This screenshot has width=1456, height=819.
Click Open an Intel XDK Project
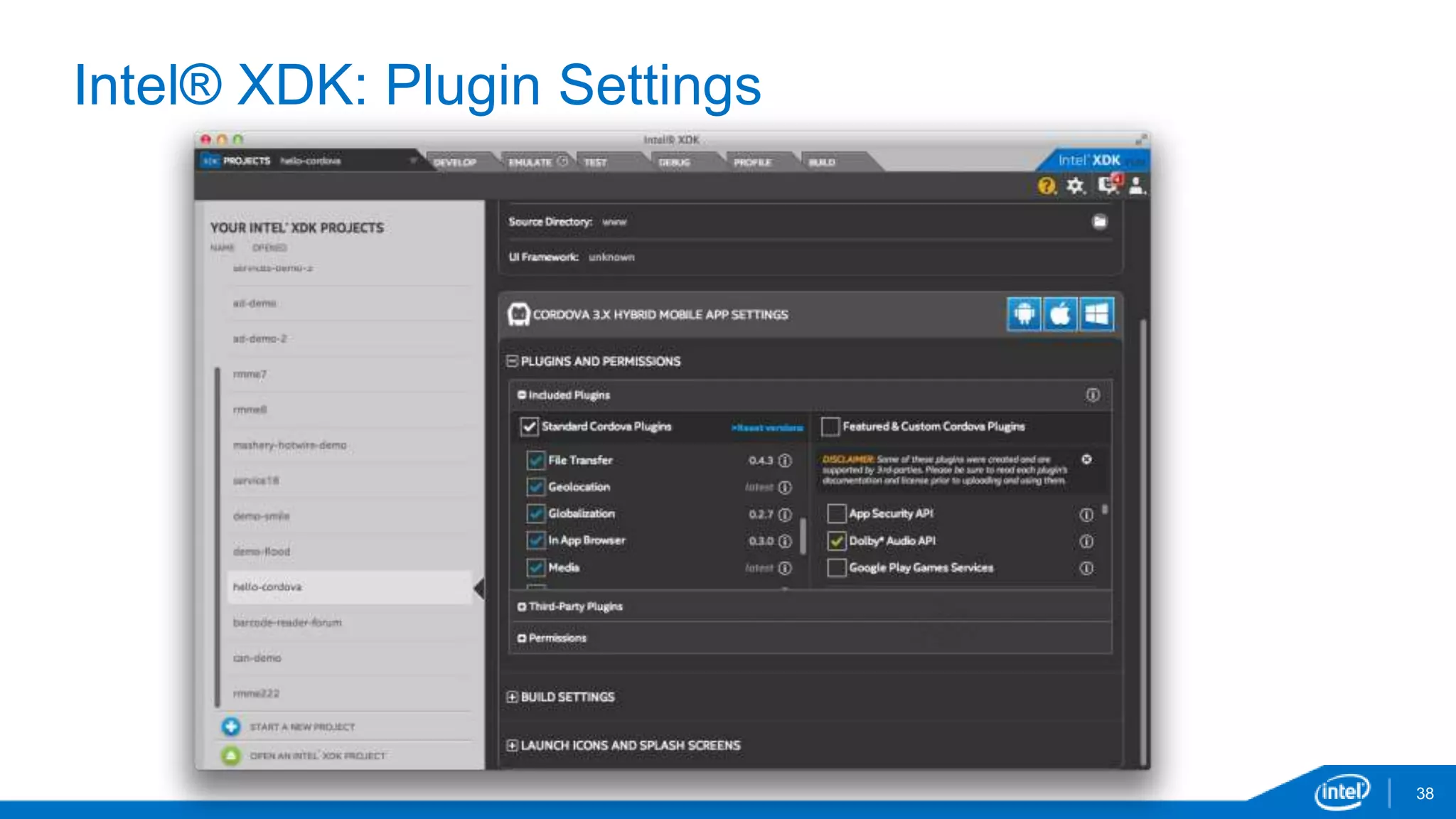coord(318,756)
